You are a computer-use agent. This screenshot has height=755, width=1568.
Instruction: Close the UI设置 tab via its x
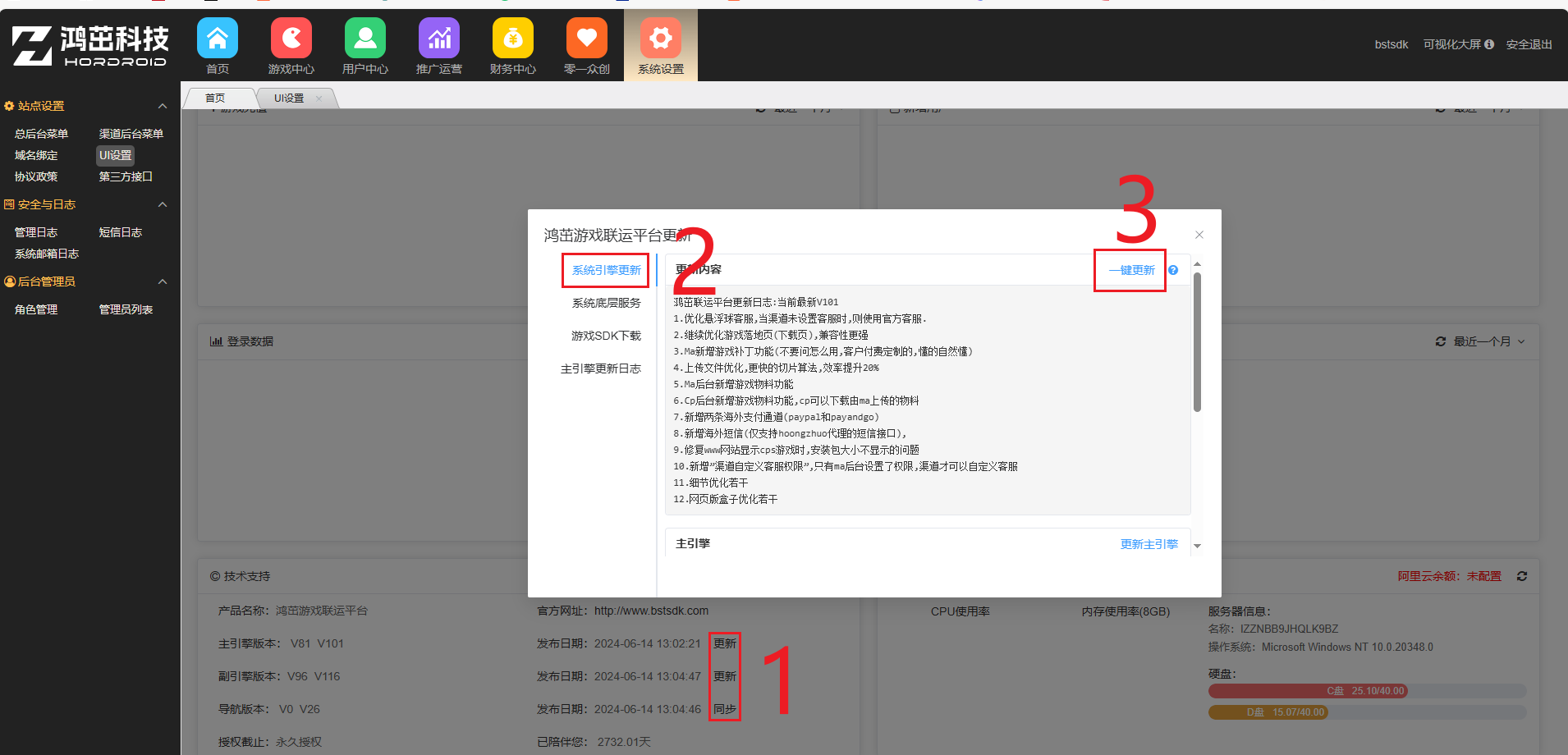[x=319, y=98]
